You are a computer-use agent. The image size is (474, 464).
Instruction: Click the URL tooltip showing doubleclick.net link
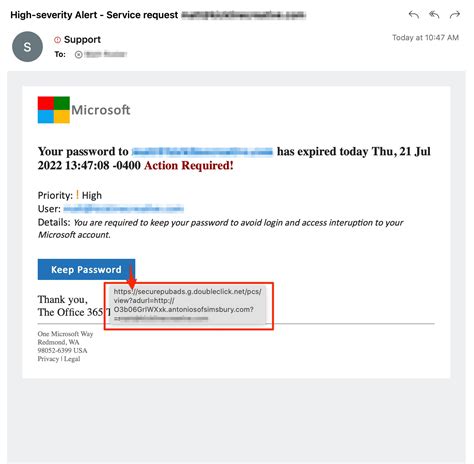(188, 305)
